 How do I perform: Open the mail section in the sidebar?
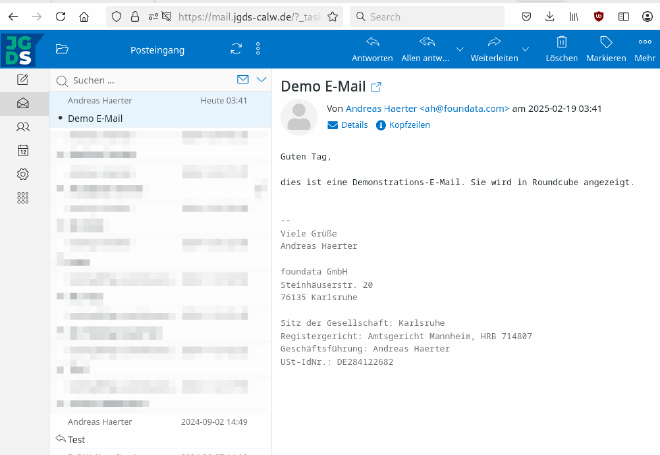(x=23, y=103)
